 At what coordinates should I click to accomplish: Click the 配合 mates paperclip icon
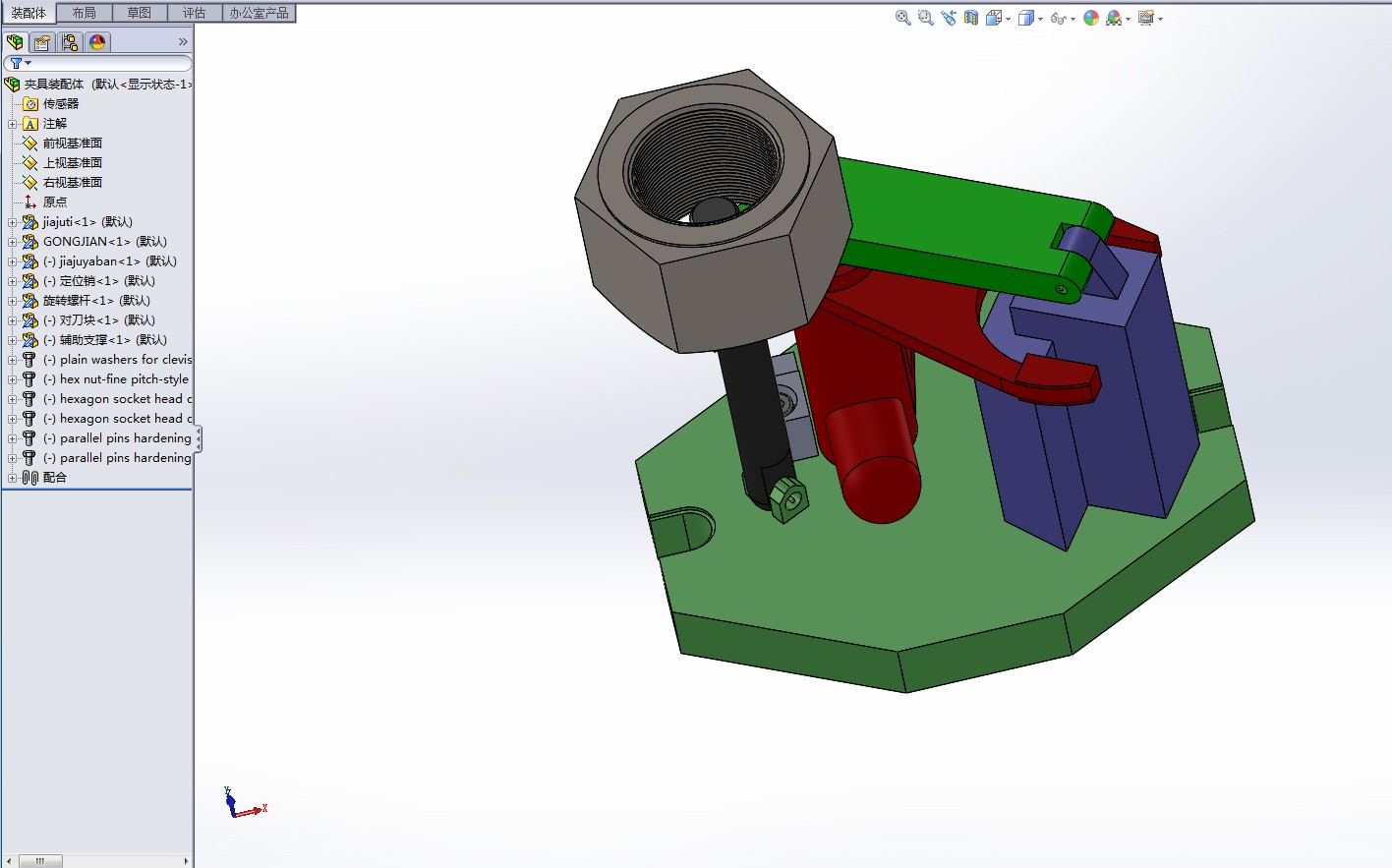(30, 478)
